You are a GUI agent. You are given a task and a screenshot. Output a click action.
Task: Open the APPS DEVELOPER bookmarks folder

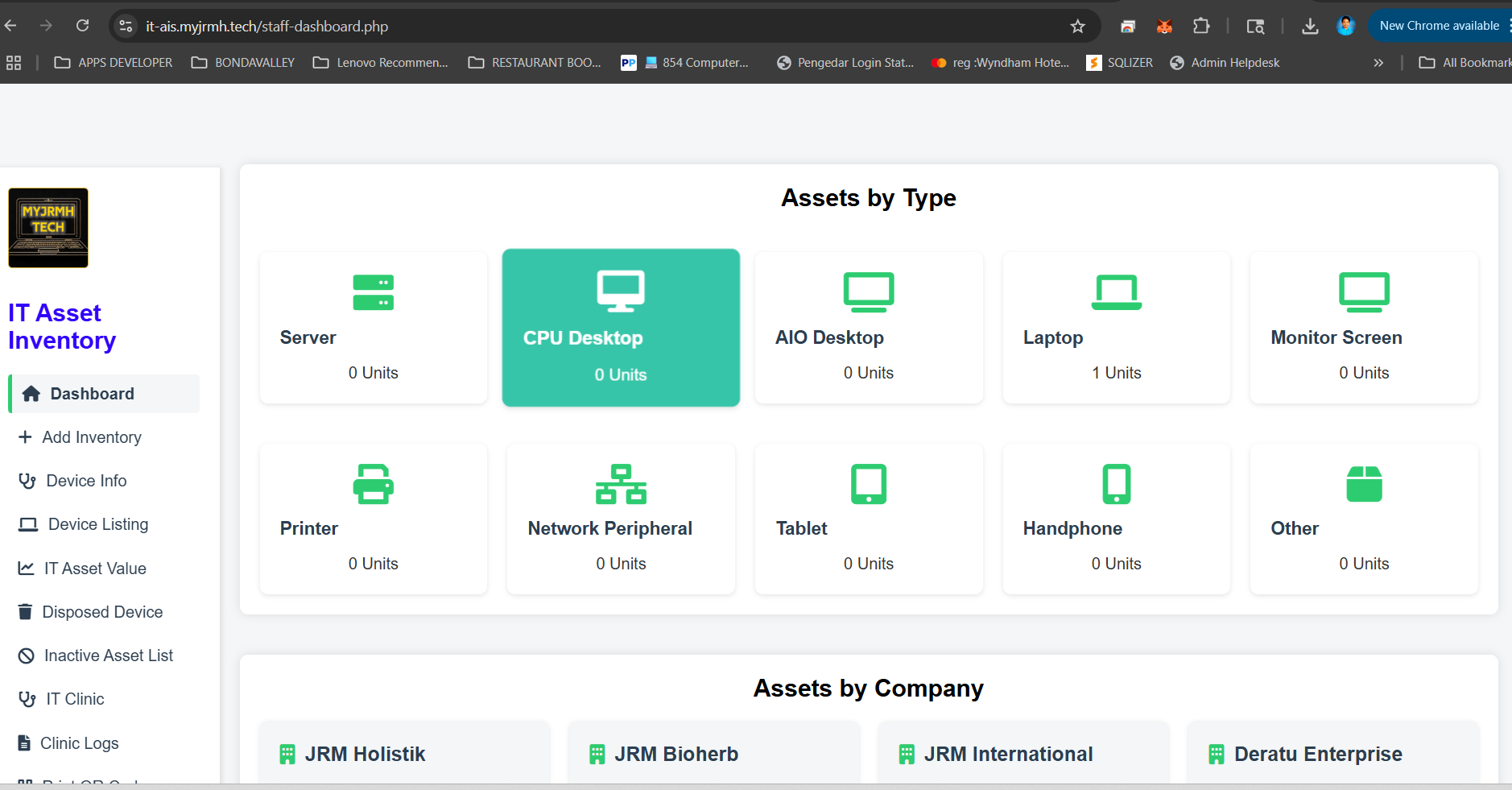click(x=112, y=62)
